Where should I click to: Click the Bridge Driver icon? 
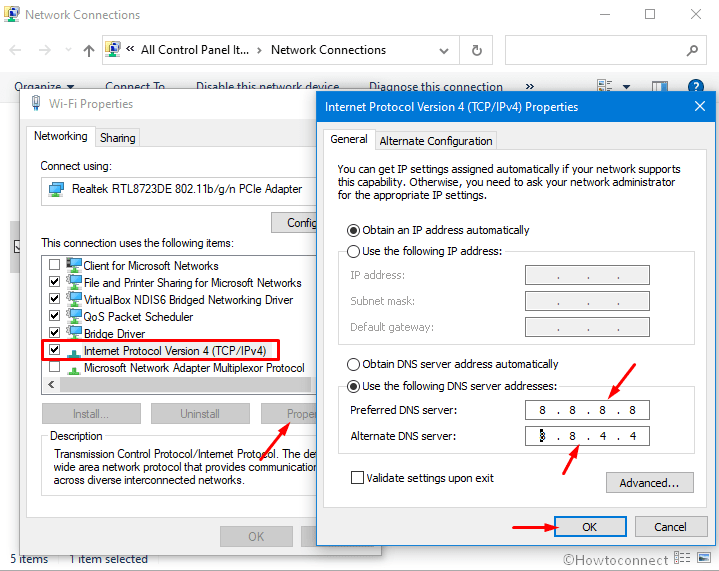(x=74, y=333)
